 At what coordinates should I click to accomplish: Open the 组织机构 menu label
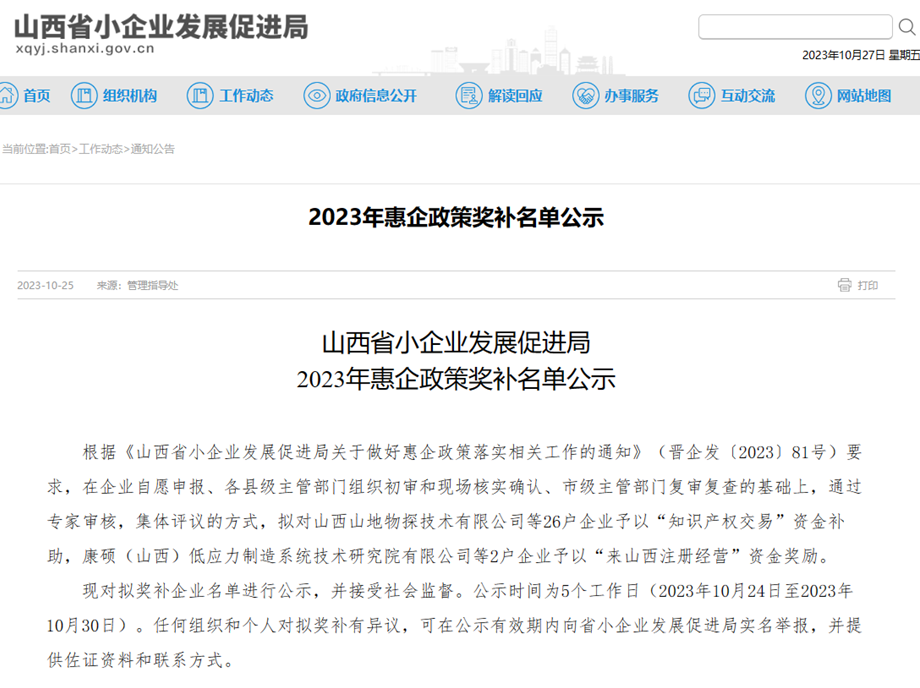(130, 96)
